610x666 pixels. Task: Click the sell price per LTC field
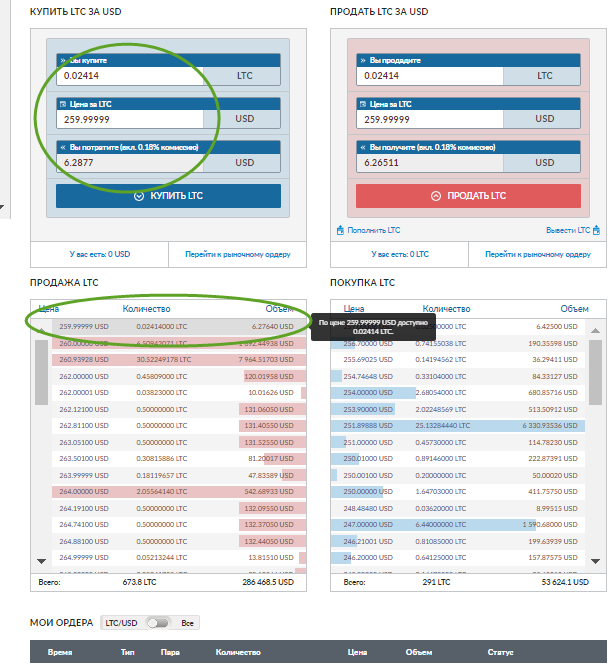[430, 119]
